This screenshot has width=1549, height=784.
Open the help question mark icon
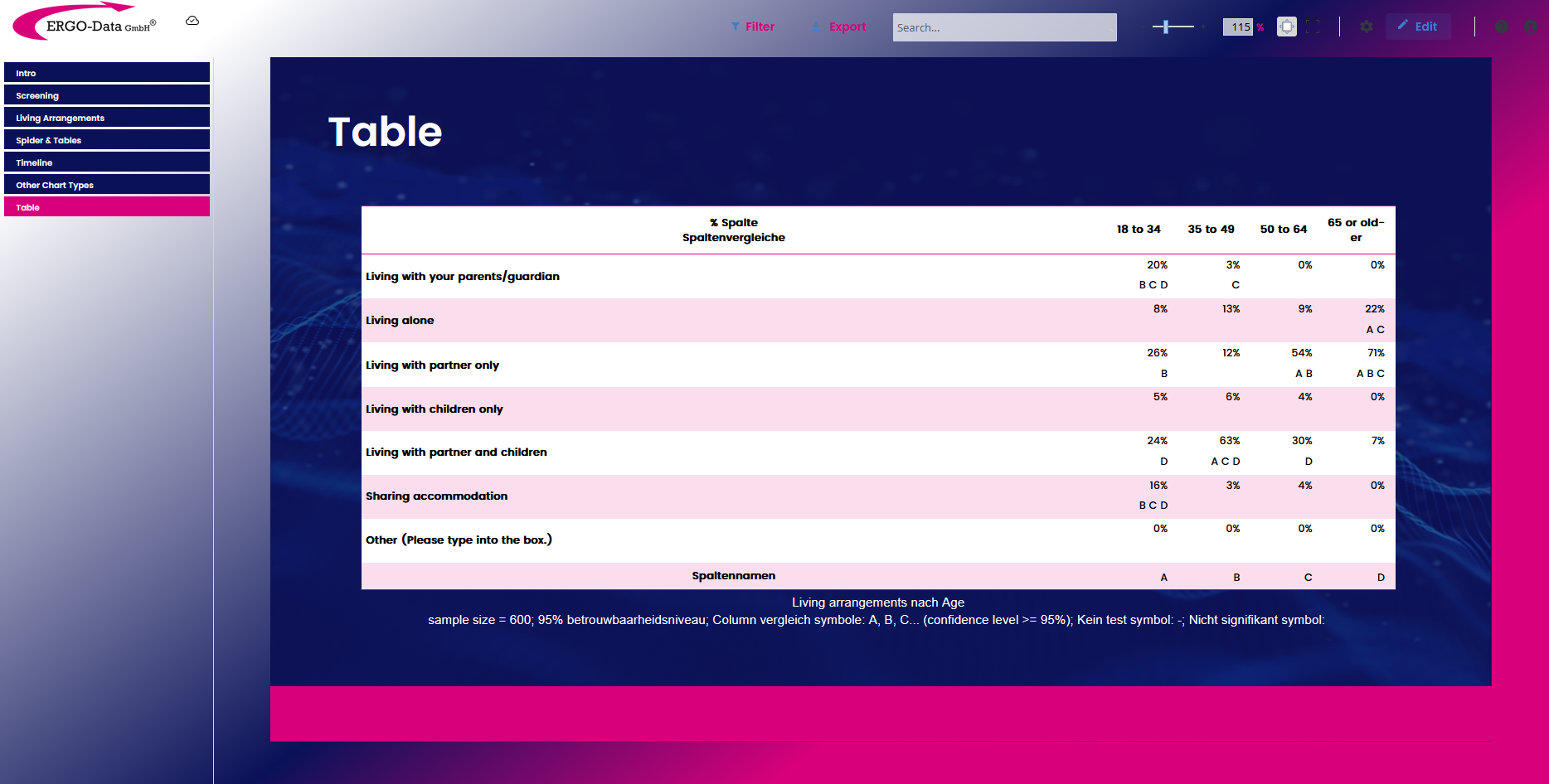click(x=1502, y=27)
